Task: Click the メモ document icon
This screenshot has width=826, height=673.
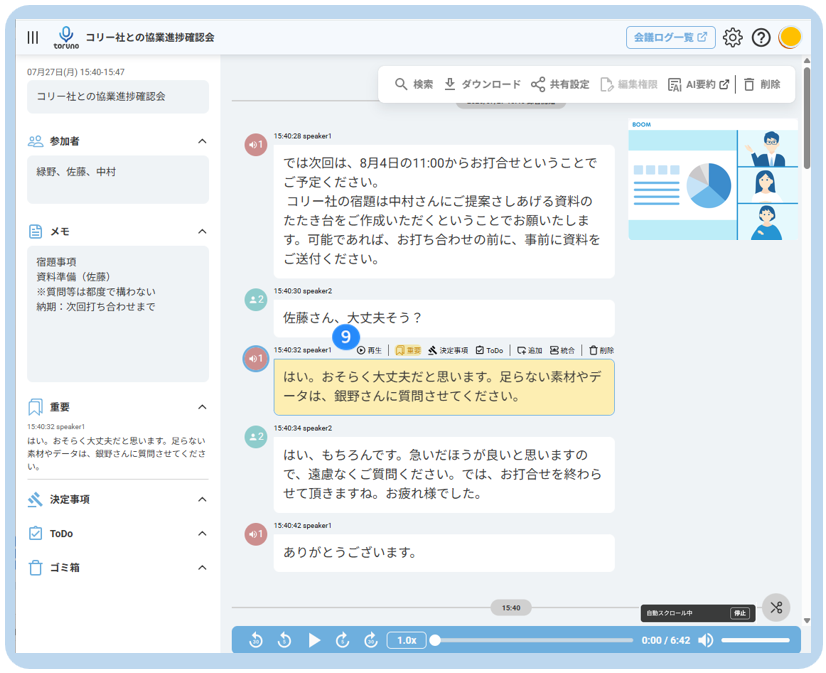Action: pyautogui.click(x=35, y=232)
